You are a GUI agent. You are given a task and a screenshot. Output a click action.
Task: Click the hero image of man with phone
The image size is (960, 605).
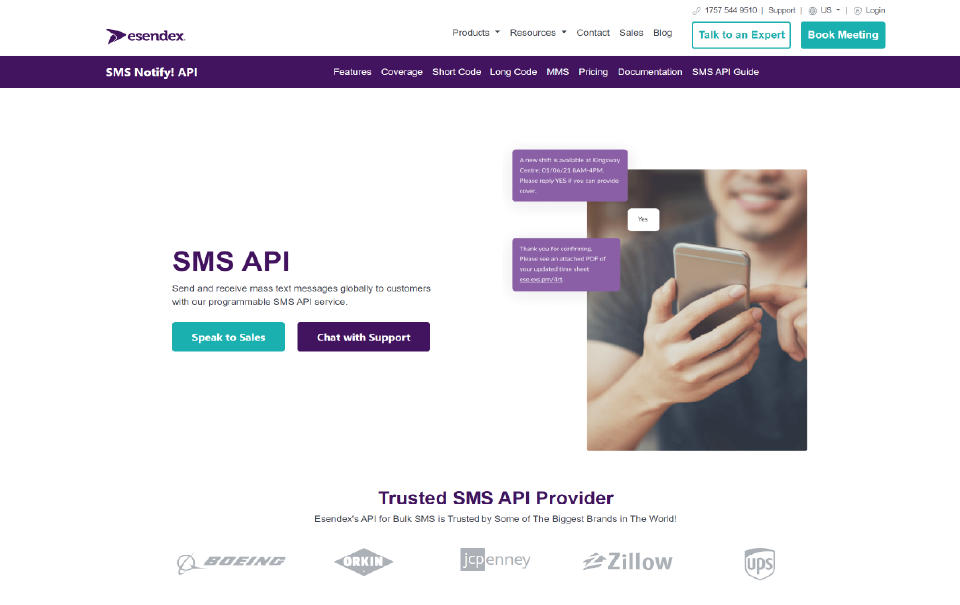point(697,310)
